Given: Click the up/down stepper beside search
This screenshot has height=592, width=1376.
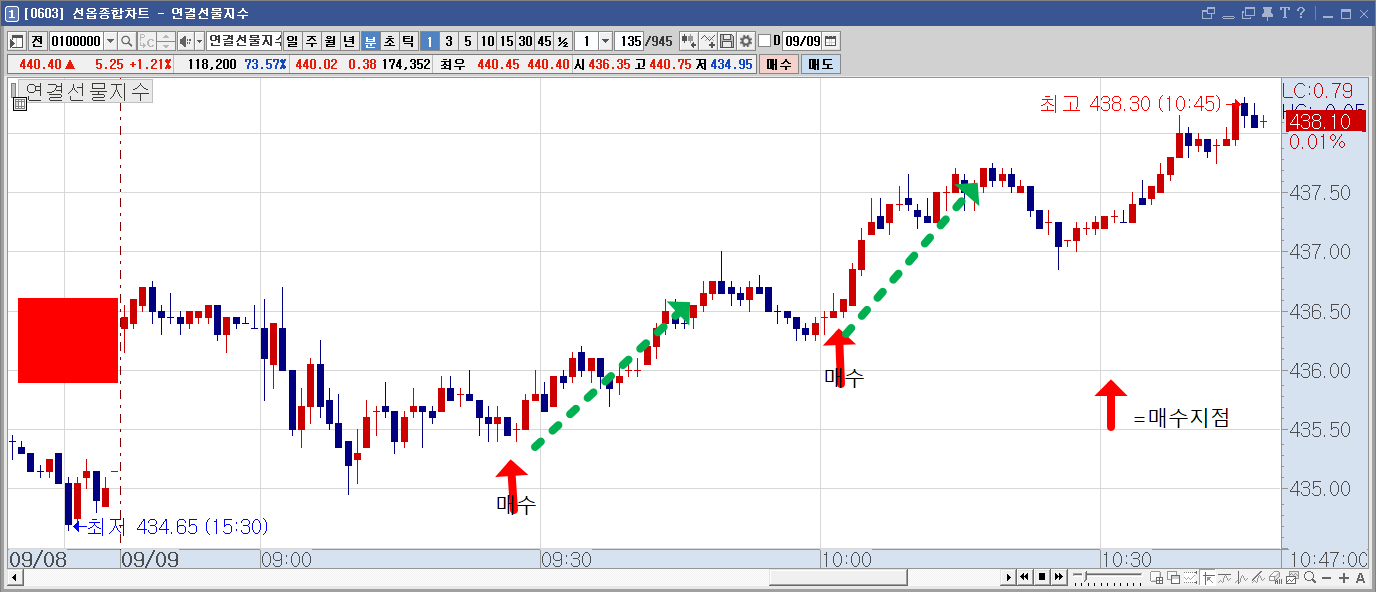Looking at the screenshot, I should click(166, 41).
